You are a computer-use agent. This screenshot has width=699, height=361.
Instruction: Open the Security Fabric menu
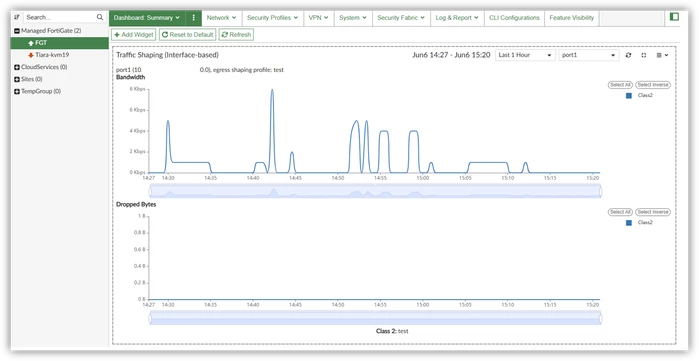[x=401, y=18]
